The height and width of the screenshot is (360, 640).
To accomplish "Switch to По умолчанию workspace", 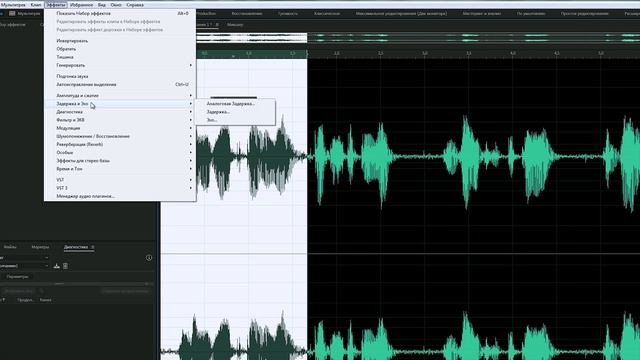I will [x=531, y=13].
